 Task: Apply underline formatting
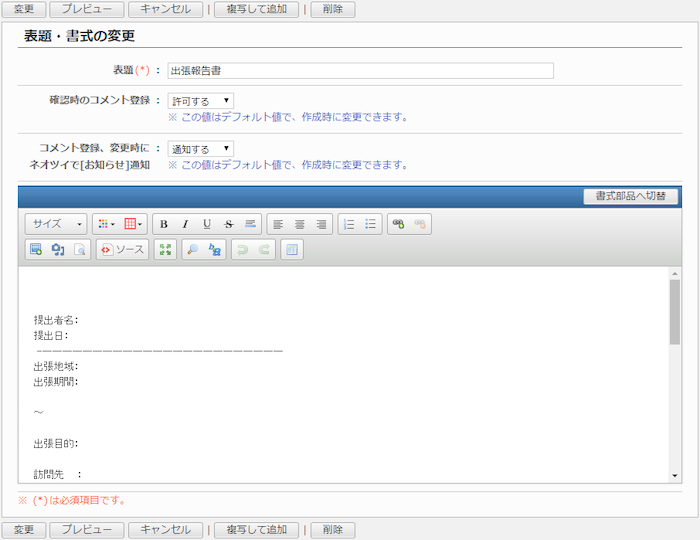pos(207,224)
